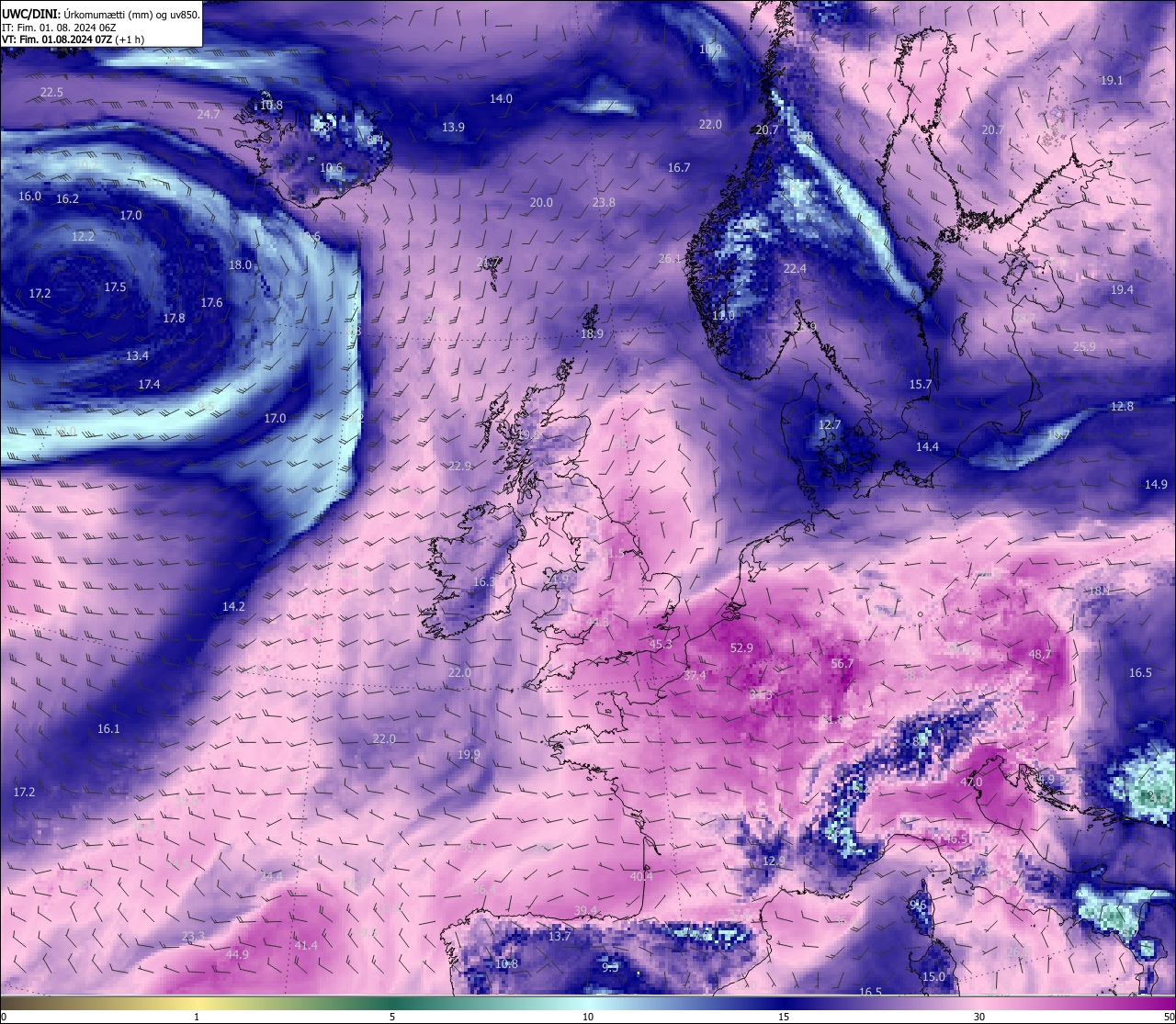
Task: Click the 14.9 value at the right edge
Action: coord(1156,485)
